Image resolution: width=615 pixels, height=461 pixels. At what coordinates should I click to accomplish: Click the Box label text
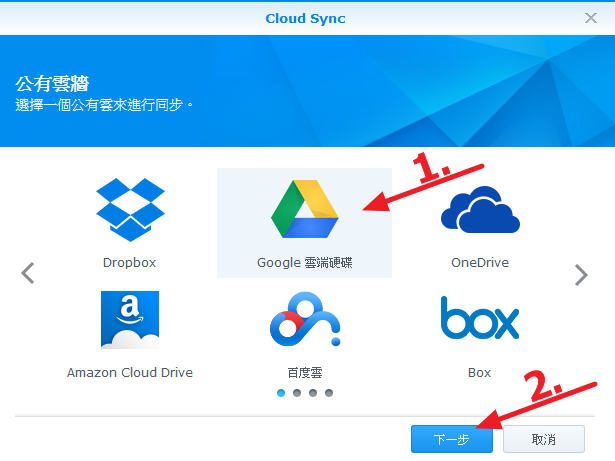(479, 372)
